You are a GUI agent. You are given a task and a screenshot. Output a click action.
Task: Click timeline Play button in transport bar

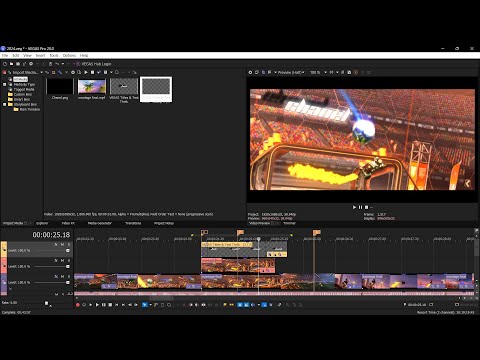97,305
